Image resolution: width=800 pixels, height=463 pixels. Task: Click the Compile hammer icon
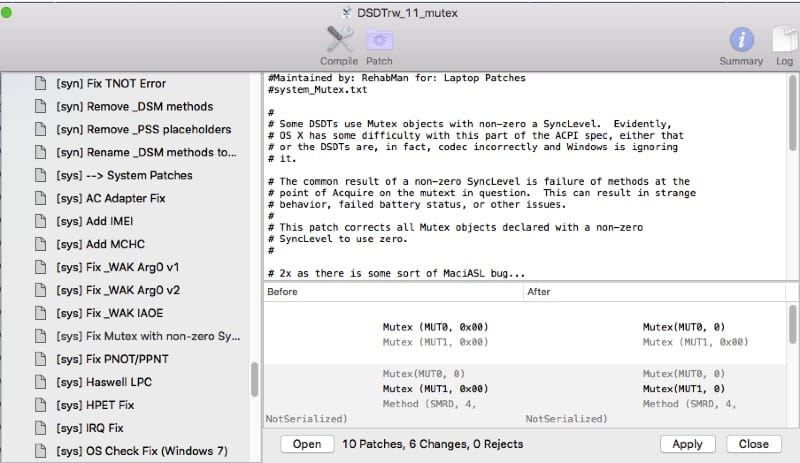pyautogui.click(x=339, y=40)
